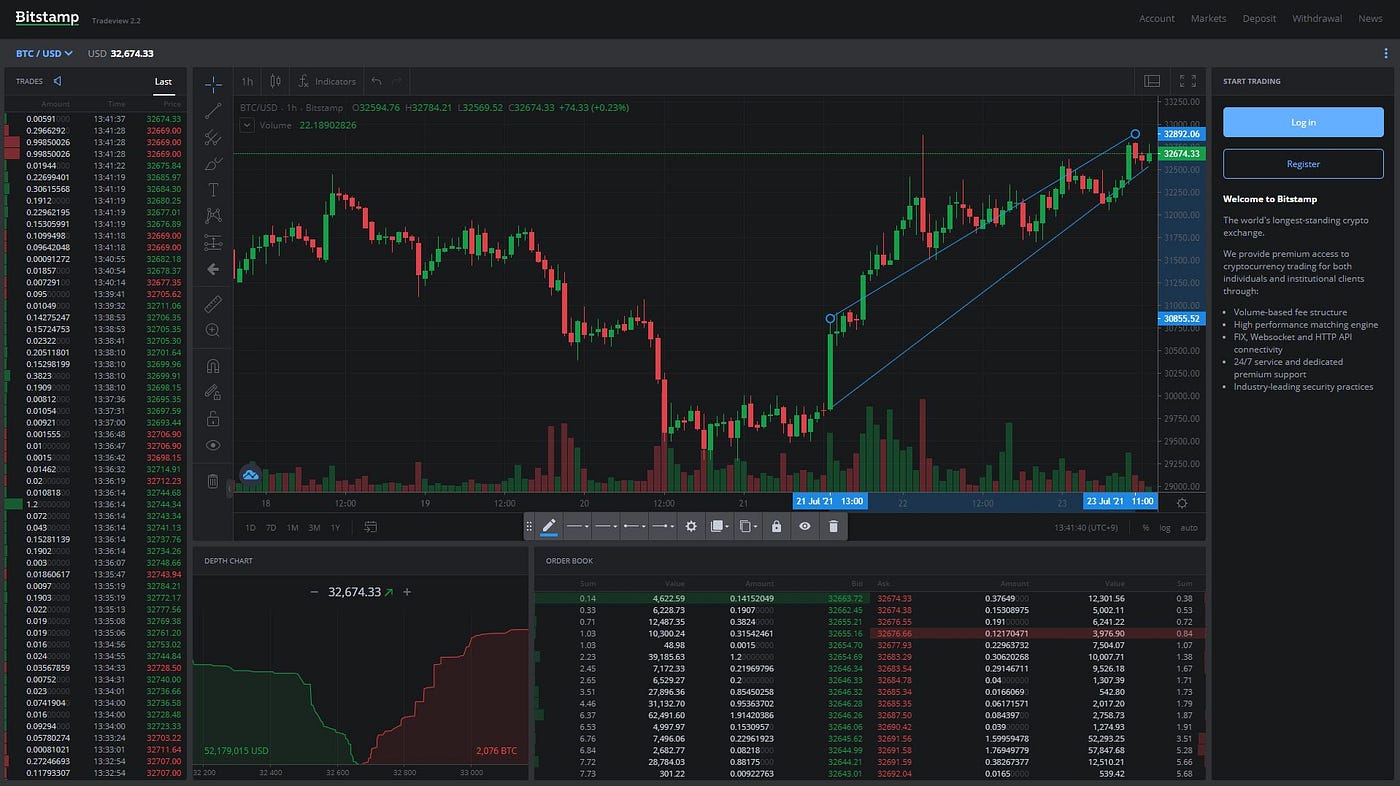Open the chart layout settings icon

[1152, 81]
